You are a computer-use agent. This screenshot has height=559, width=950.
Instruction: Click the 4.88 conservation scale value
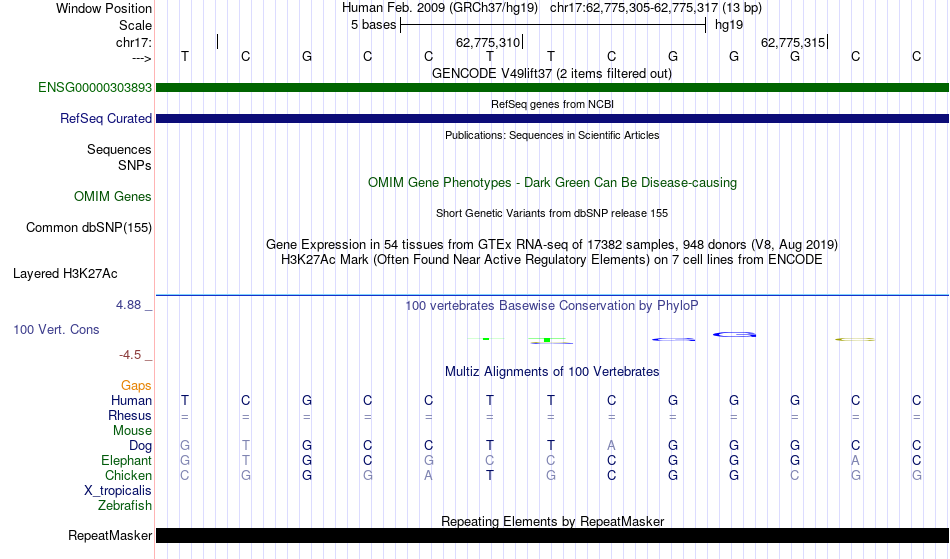(x=128, y=305)
